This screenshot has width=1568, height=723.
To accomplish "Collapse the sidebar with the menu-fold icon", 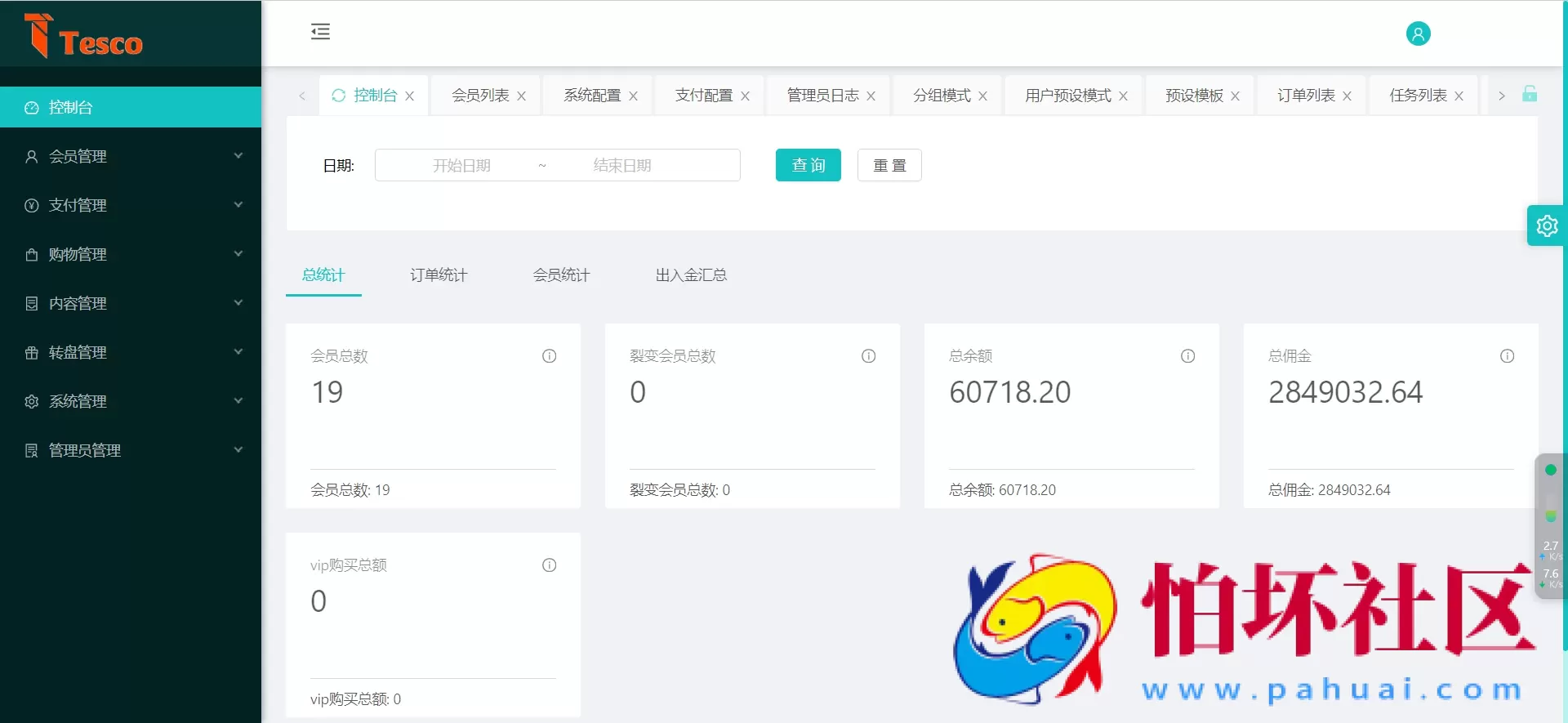I will (320, 32).
